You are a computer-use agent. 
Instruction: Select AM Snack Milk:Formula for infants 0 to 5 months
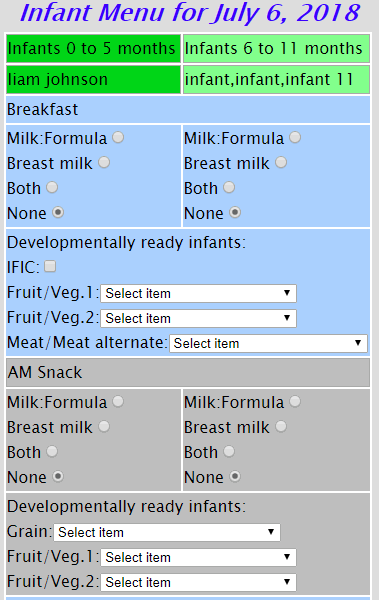tap(118, 401)
